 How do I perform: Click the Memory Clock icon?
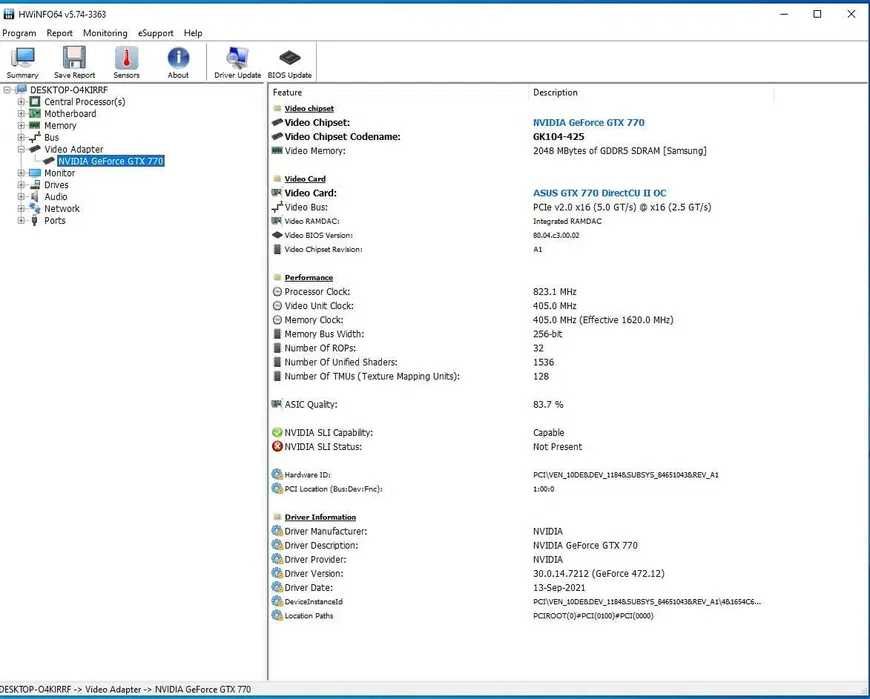pyautogui.click(x=277, y=320)
